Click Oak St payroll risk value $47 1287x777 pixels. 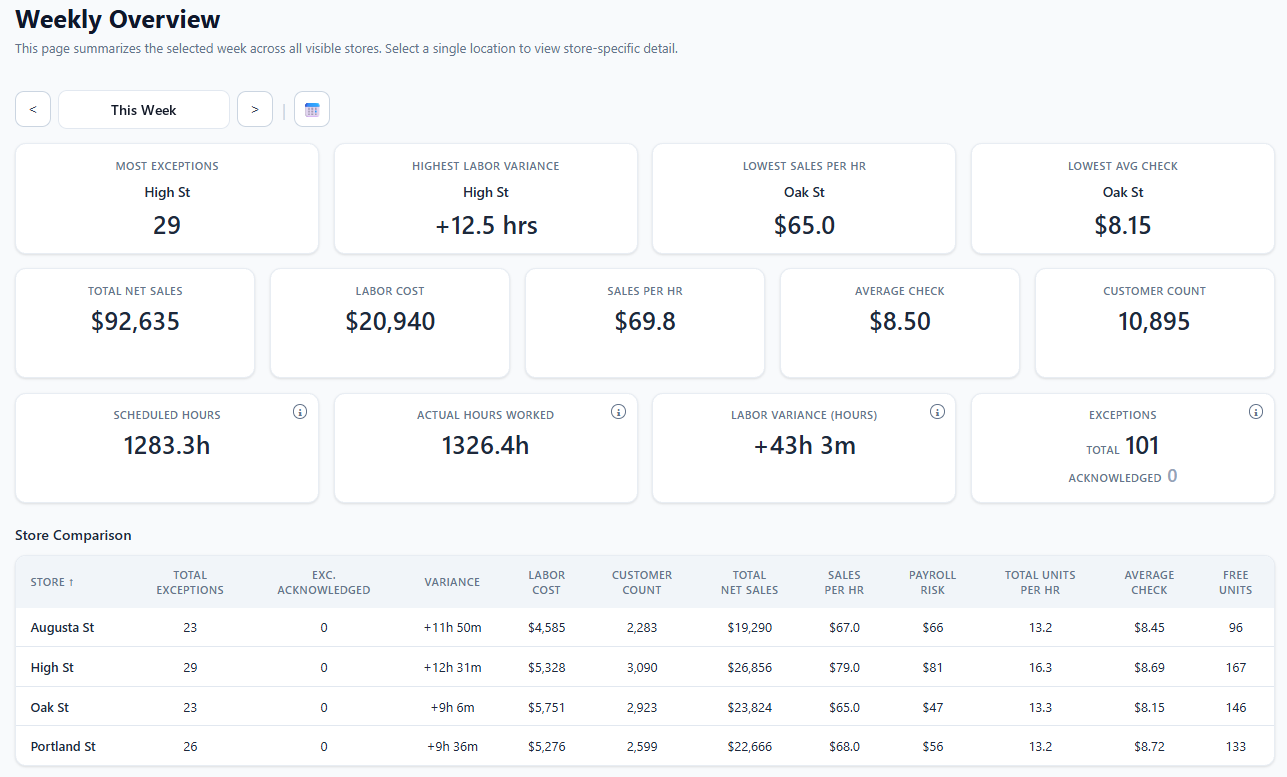(x=933, y=707)
